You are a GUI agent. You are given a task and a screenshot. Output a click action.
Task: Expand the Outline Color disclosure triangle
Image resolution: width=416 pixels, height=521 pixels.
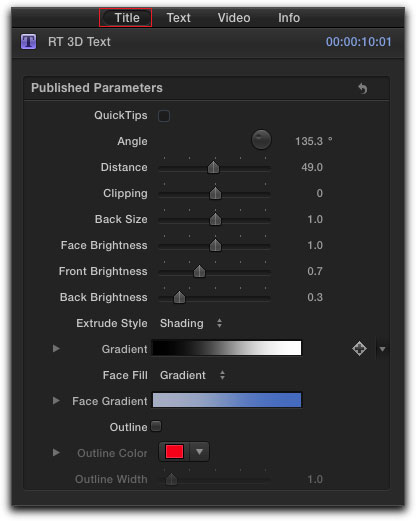tap(56, 453)
